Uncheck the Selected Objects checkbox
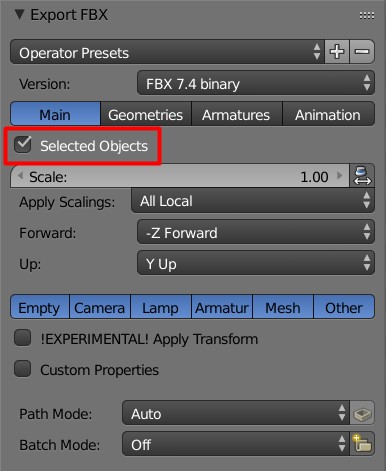The width and height of the screenshot is (386, 471). tap(23, 145)
